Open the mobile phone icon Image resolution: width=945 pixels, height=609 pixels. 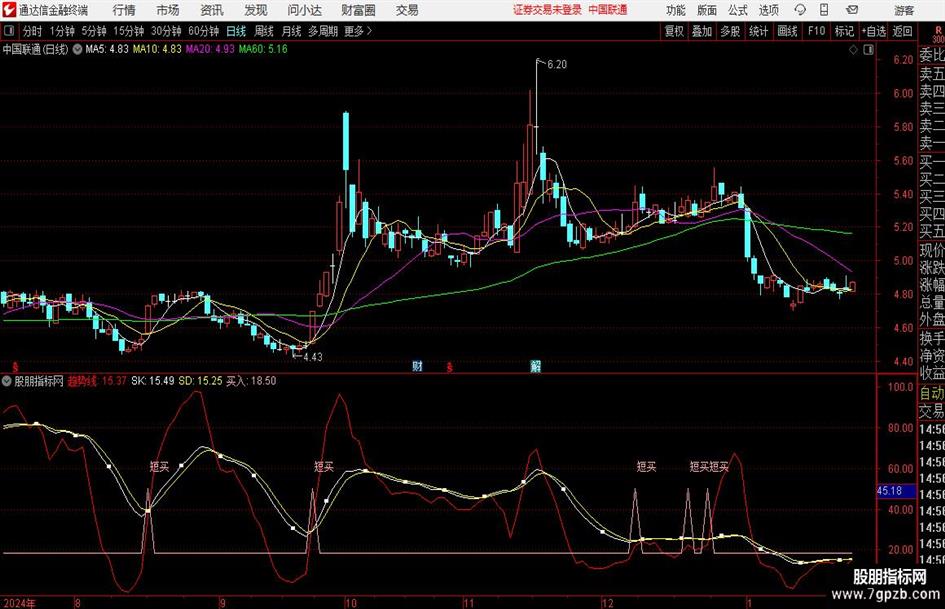point(824,10)
